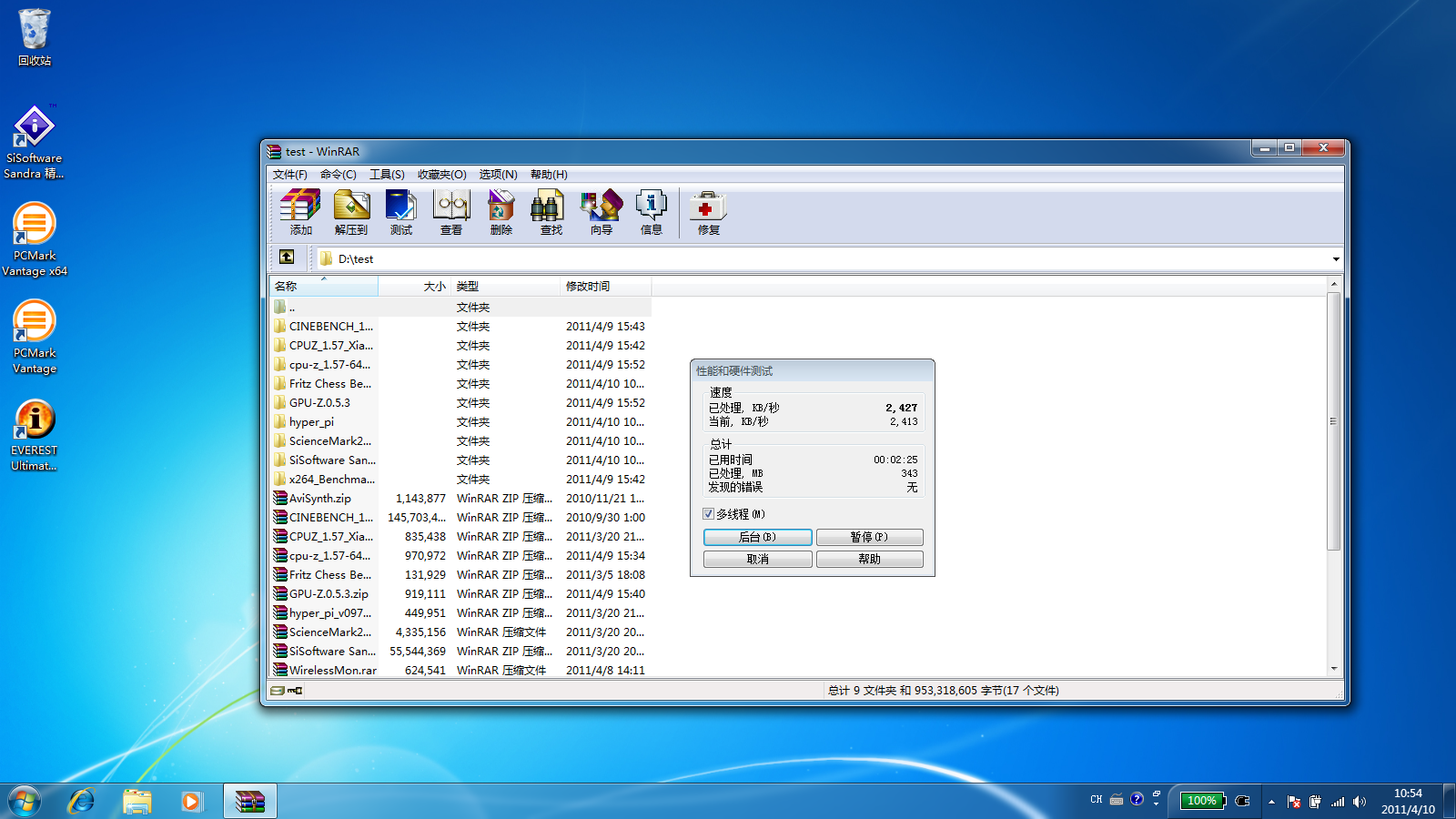1456x819 pixels.
Task: Open SiSoftware Sandra desktop shortcut
Action: (x=35, y=143)
